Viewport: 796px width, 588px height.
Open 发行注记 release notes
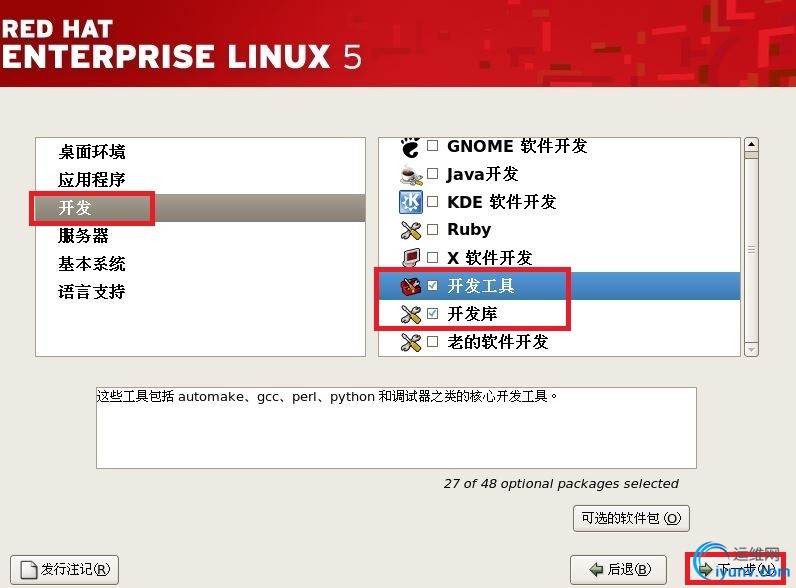point(64,570)
